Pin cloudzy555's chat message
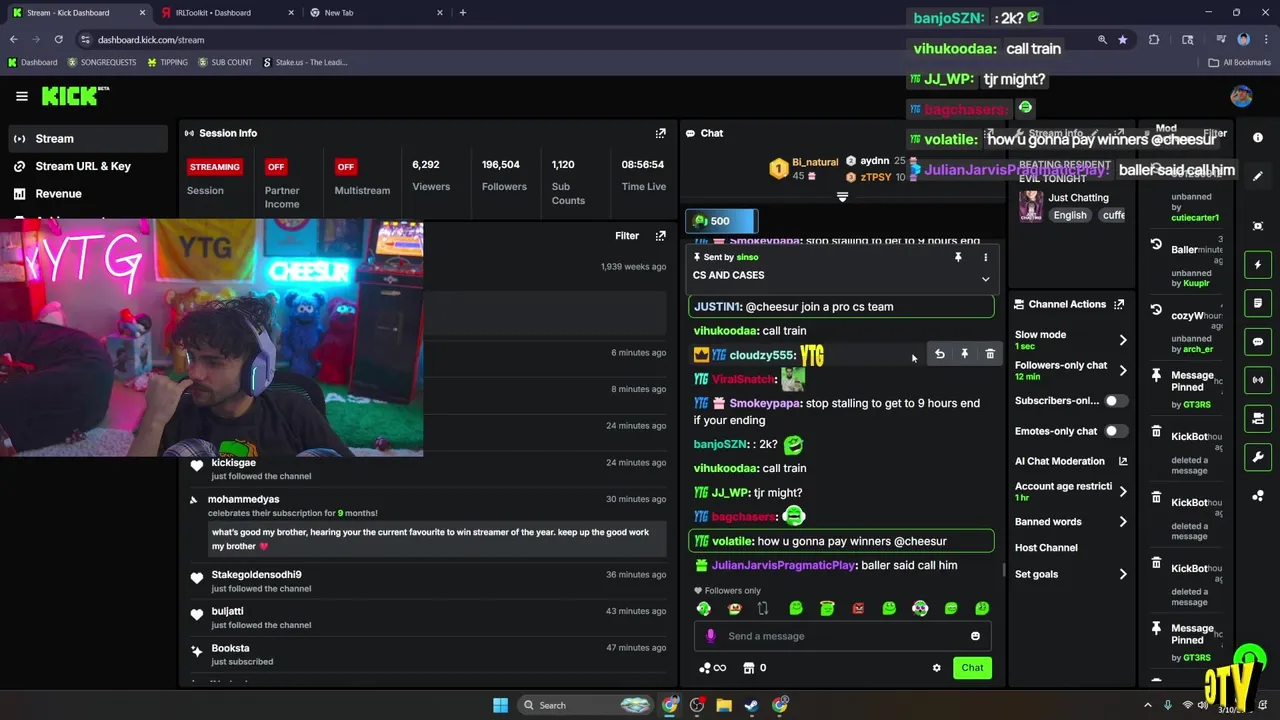Viewport: 1280px width, 720px height. point(964,354)
